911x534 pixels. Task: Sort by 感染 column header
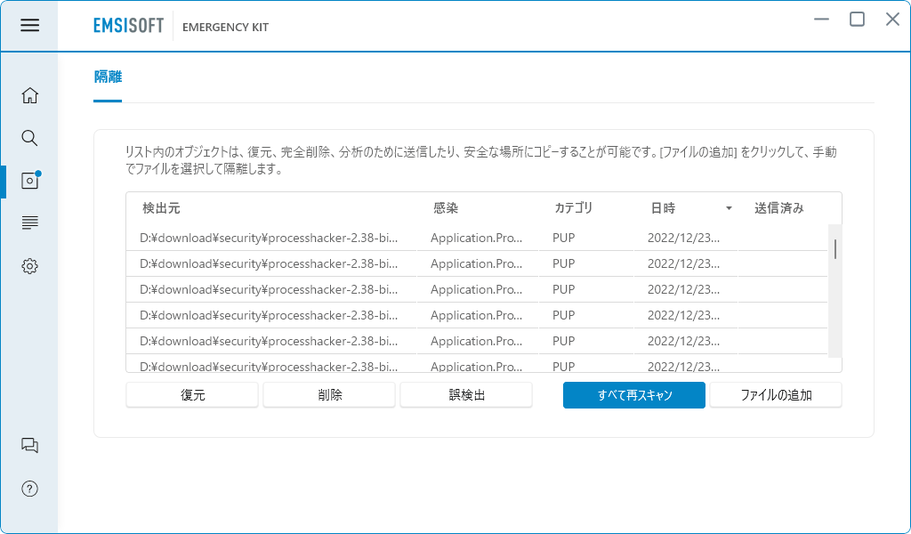coord(446,208)
